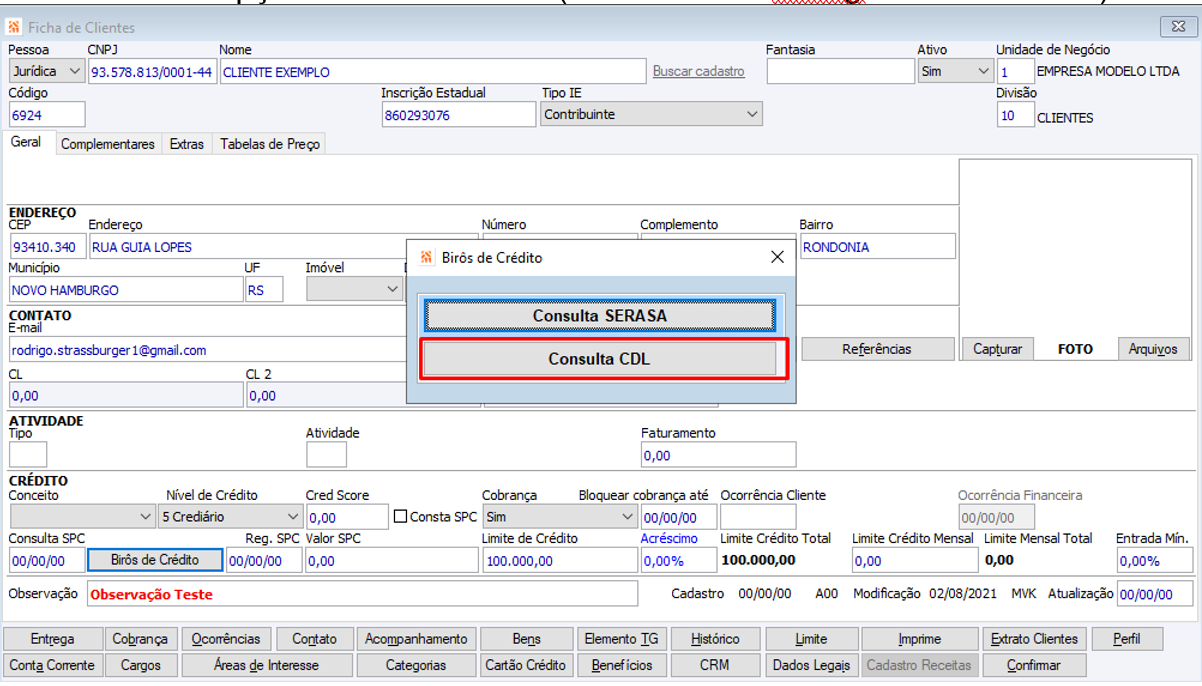This screenshot has width=1202, height=686.
Task: Open the Histórico button
Action: tap(716, 639)
